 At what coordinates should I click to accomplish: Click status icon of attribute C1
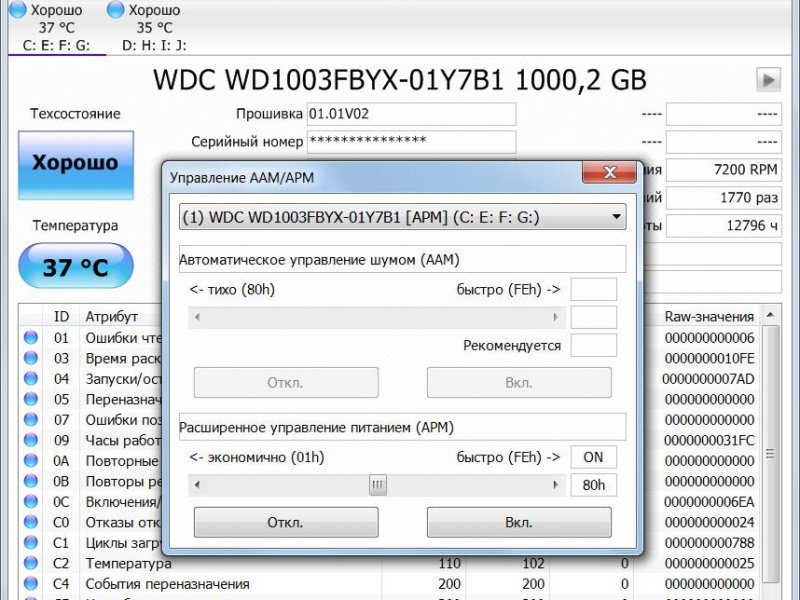(x=31, y=542)
